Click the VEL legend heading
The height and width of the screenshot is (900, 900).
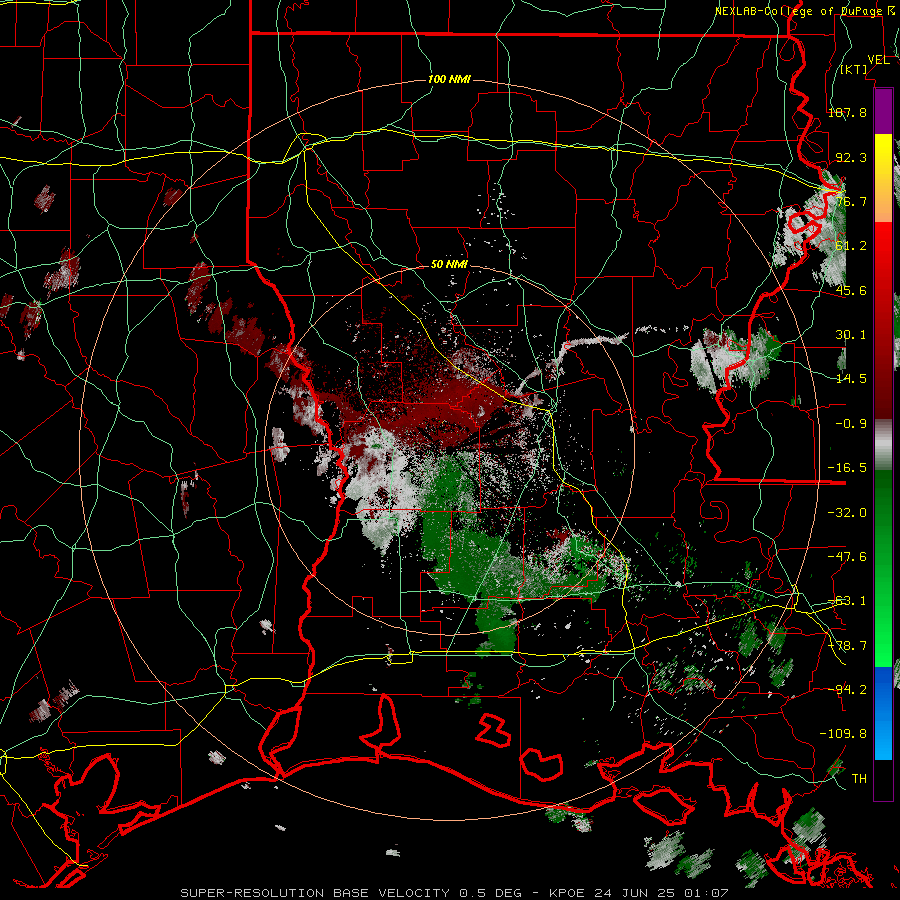878,60
